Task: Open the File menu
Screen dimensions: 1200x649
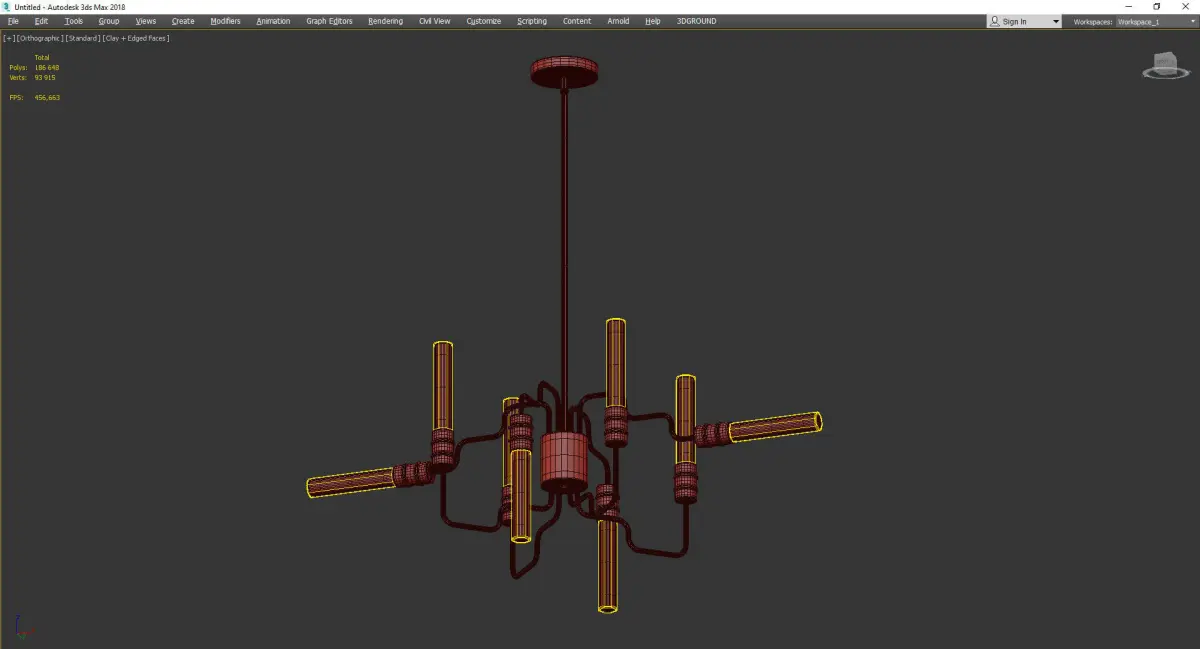Action: [x=13, y=21]
